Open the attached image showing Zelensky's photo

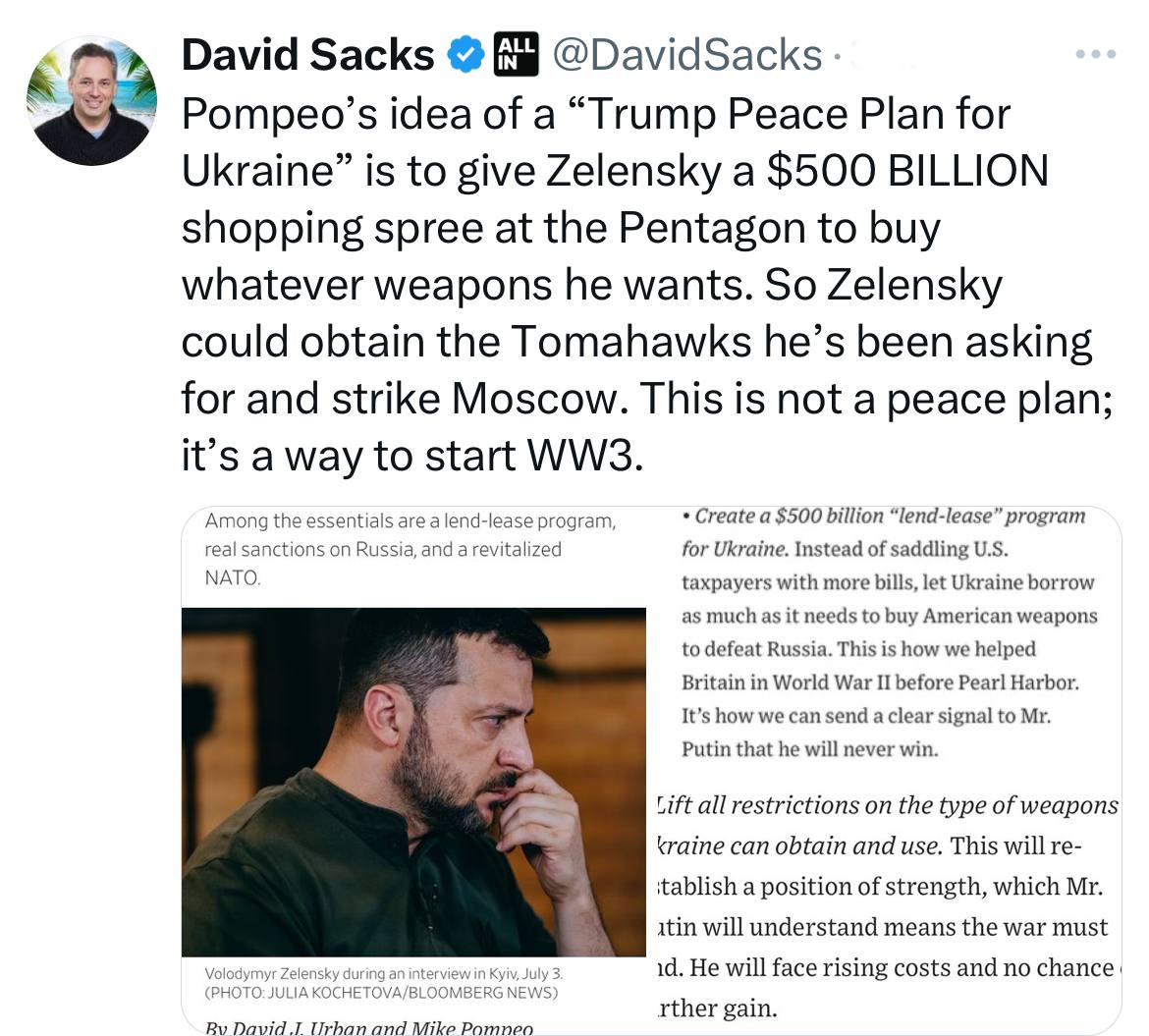pyautogui.click(x=413, y=782)
